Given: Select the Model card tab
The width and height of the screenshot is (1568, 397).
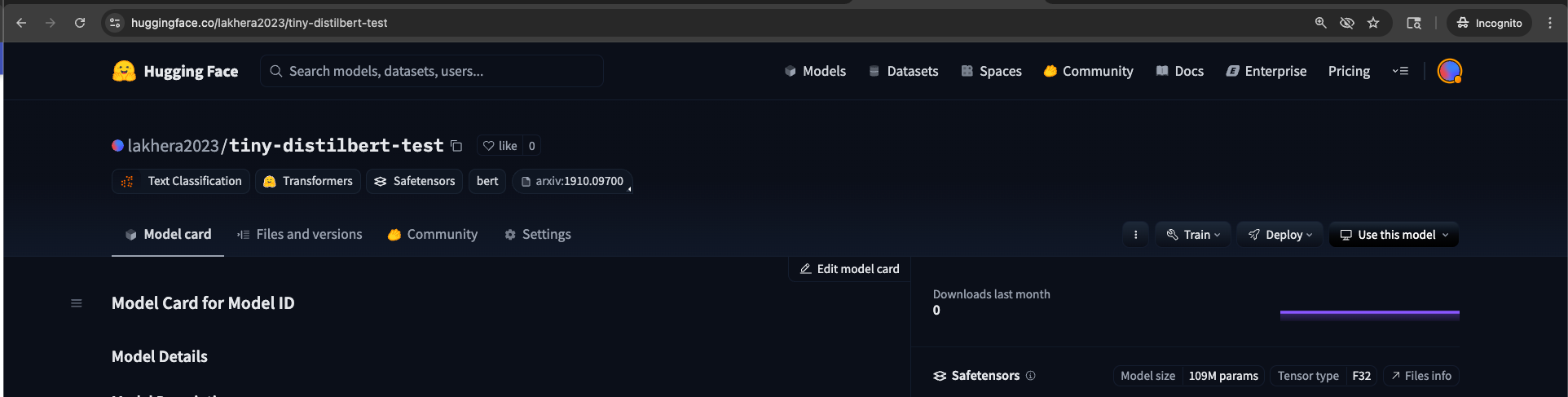Looking at the screenshot, I should [168, 235].
